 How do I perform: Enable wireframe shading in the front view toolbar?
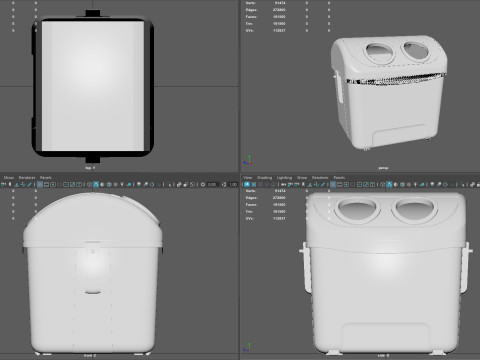(89, 184)
